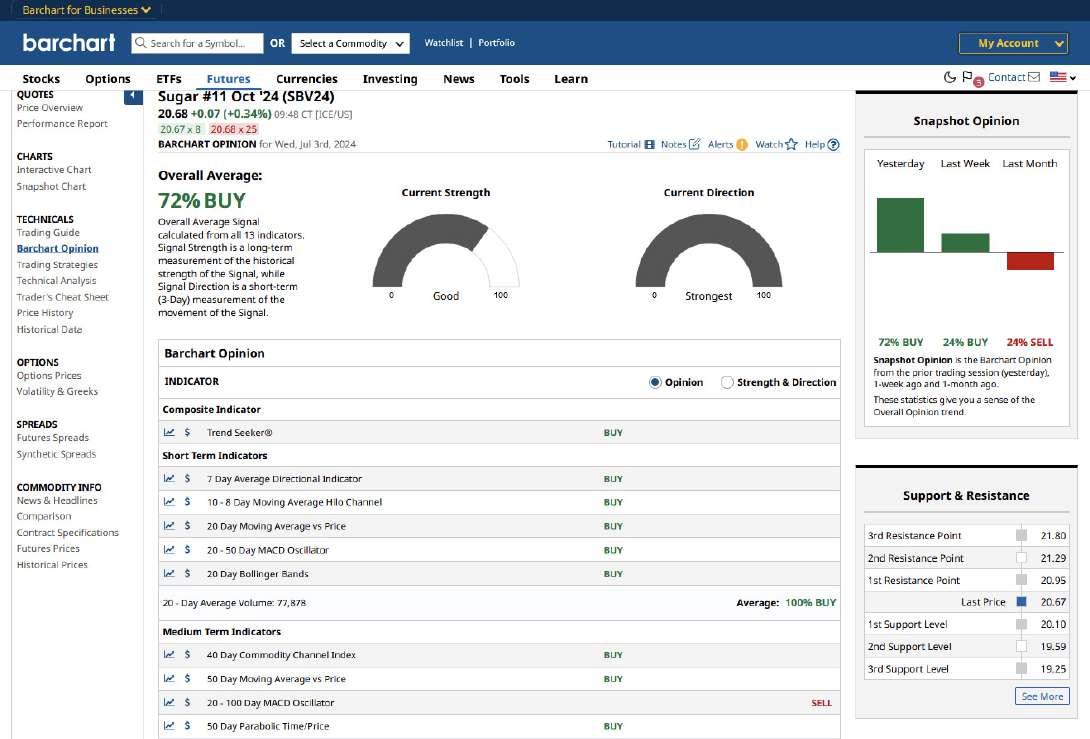Click See More in Support & Resistance
Viewport: 1090px width, 739px height.
(x=1042, y=696)
